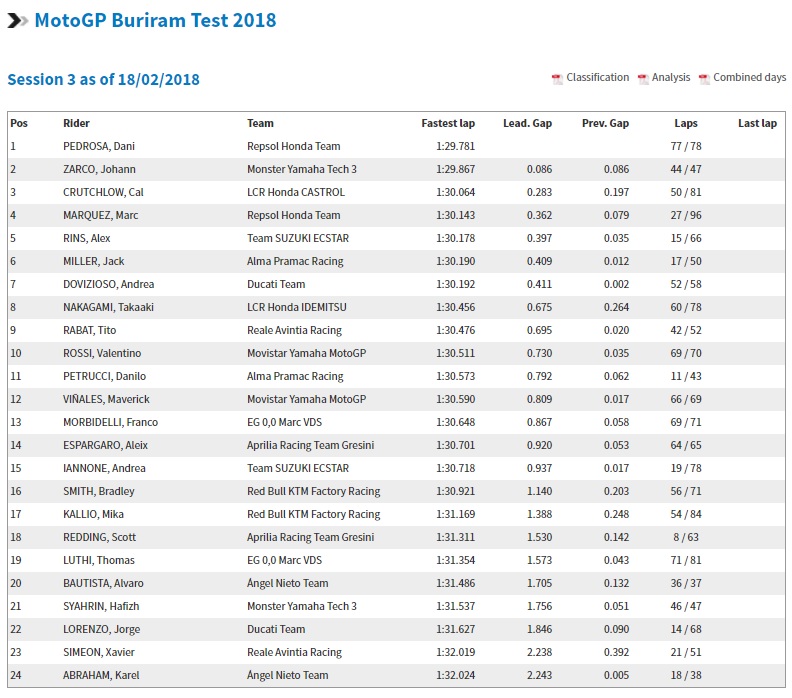Click previous gap value 0.264

[x=616, y=307]
